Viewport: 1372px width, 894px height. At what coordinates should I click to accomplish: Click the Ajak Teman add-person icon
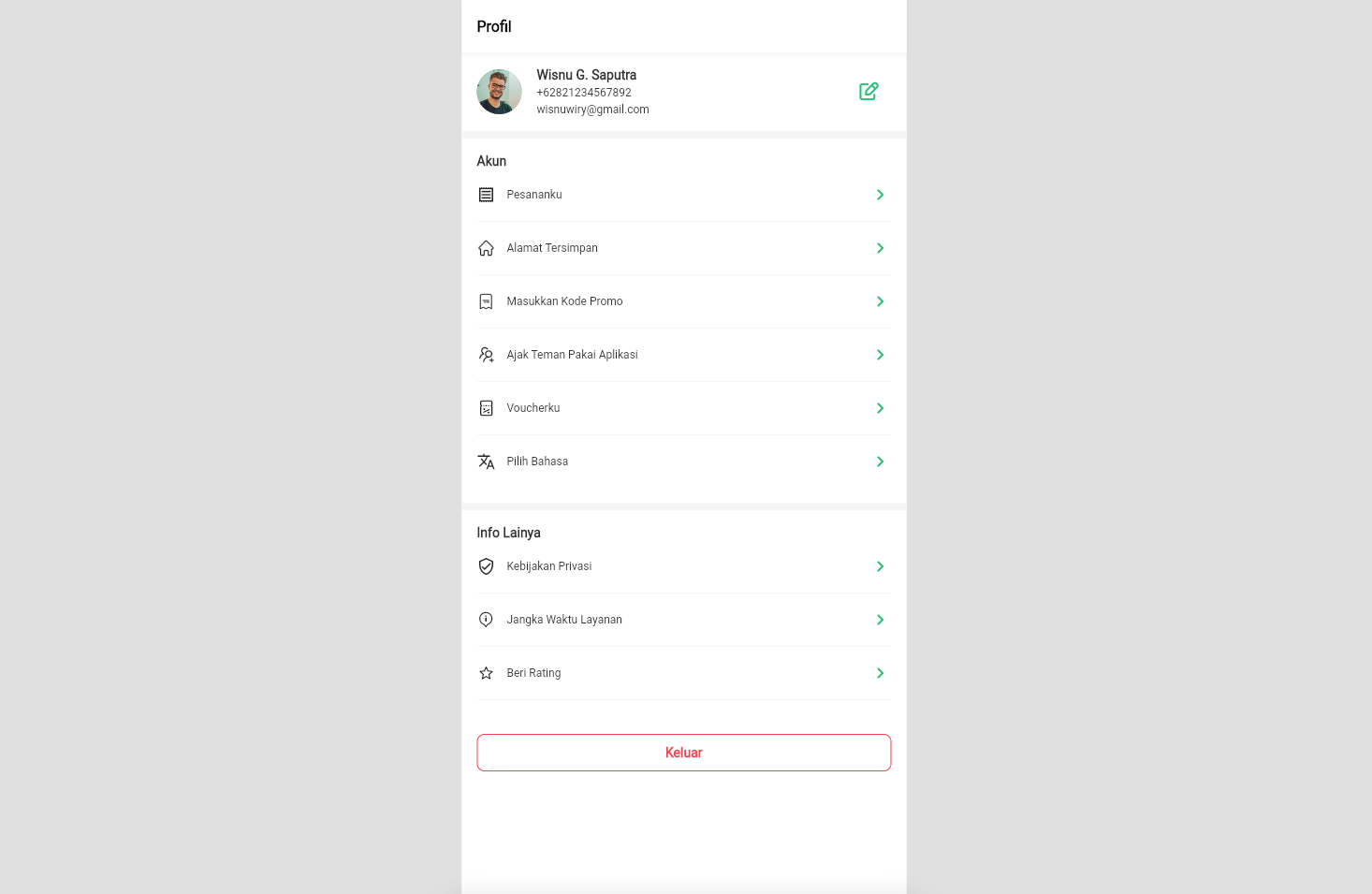coord(486,355)
